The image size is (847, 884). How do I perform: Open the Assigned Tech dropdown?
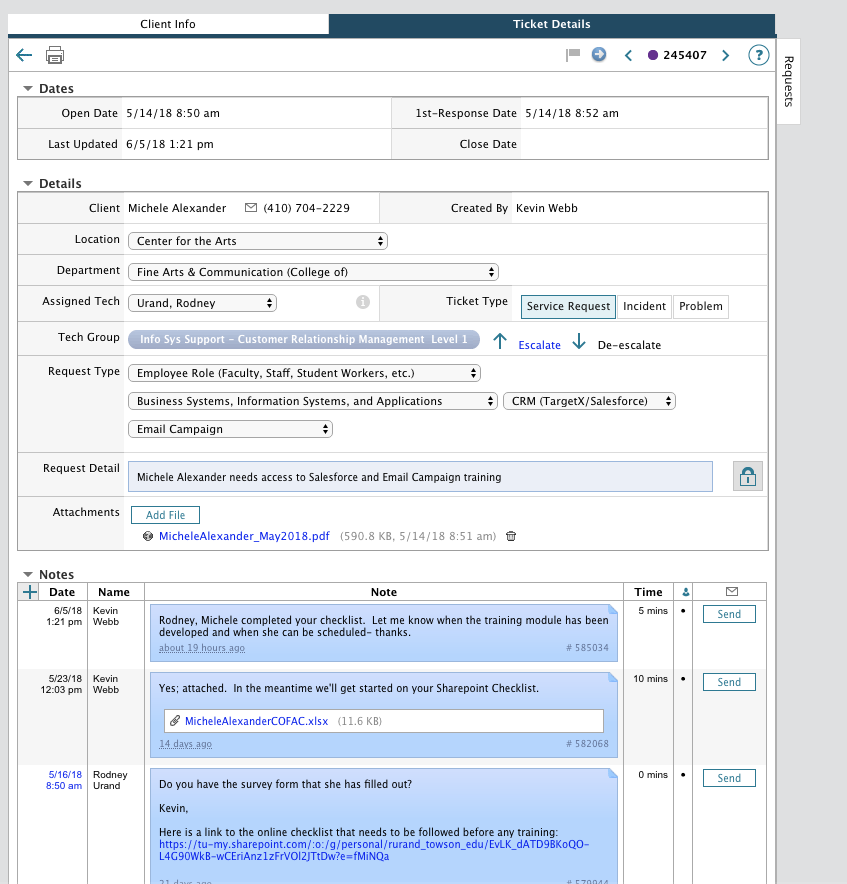click(x=202, y=303)
